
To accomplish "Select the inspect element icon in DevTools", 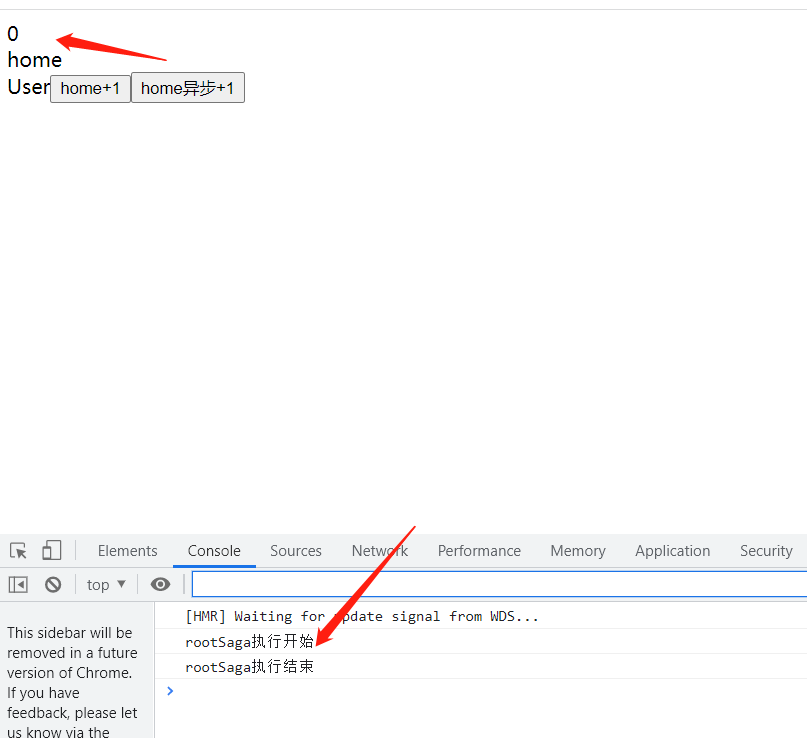I will click(x=19, y=551).
